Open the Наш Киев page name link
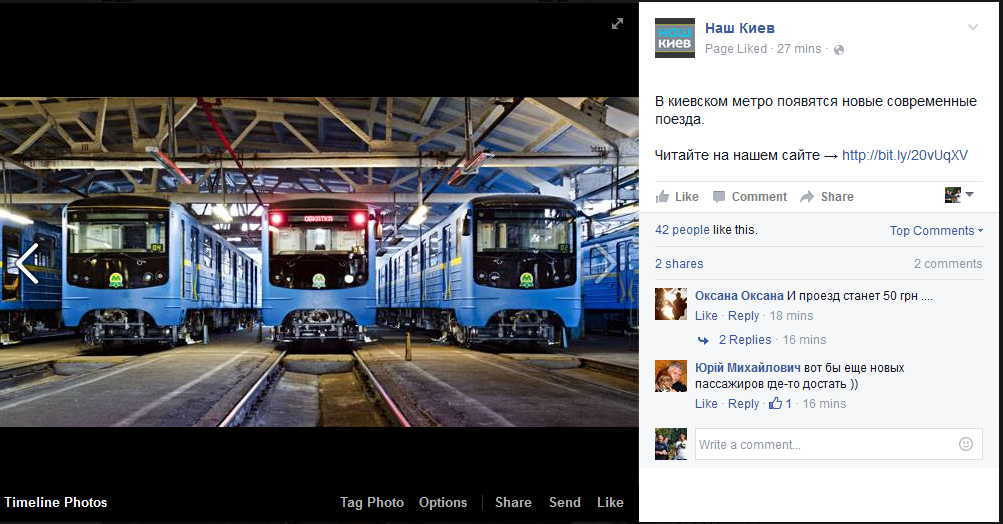Viewport: 1003px width, 524px height. [739, 28]
